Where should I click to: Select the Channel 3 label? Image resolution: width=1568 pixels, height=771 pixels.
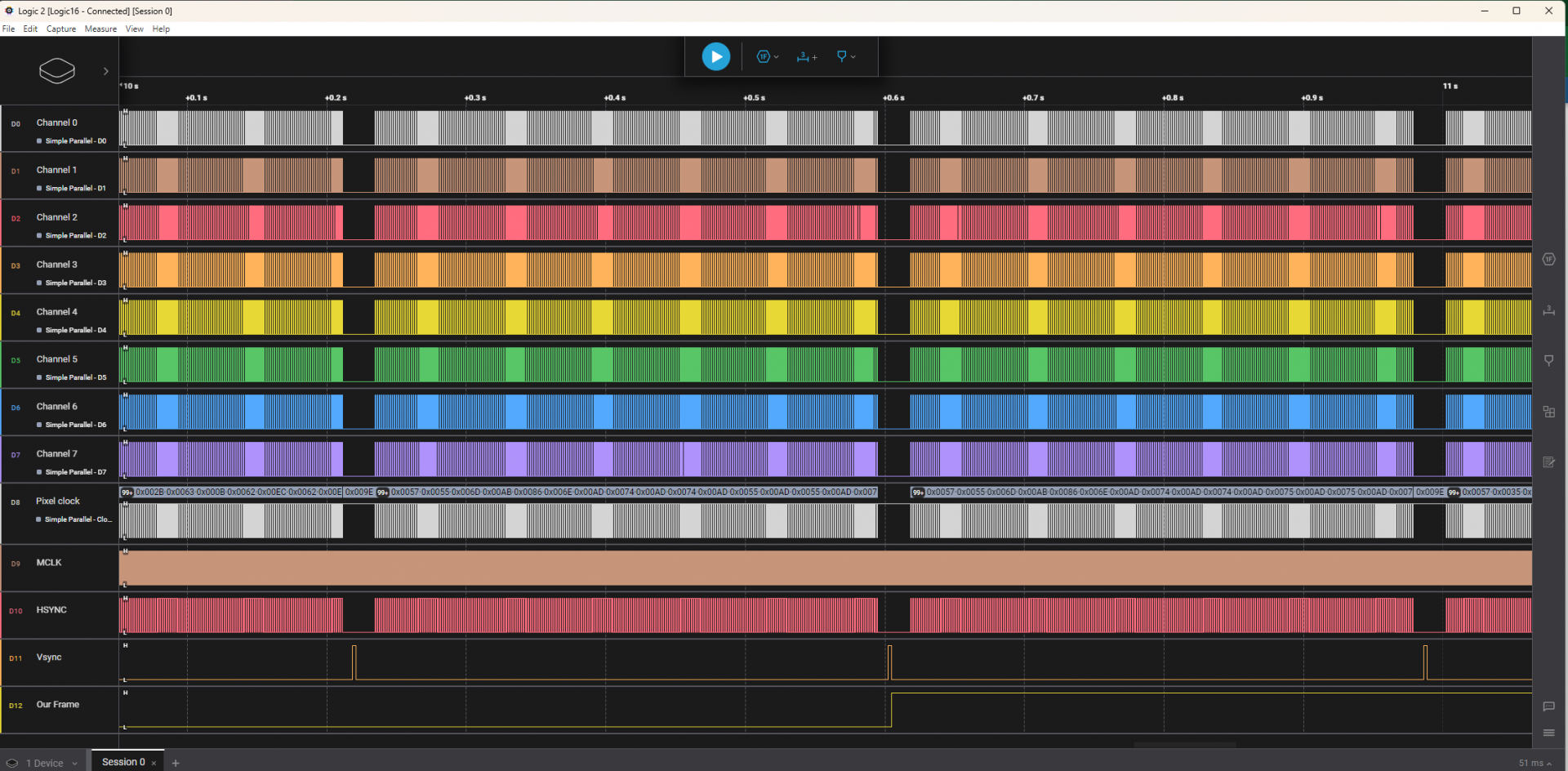pyautogui.click(x=57, y=265)
